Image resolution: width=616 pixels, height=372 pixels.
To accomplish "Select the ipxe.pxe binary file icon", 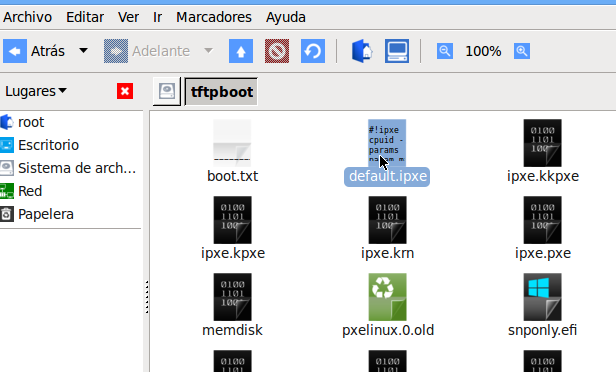I will click(x=543, y=220).
